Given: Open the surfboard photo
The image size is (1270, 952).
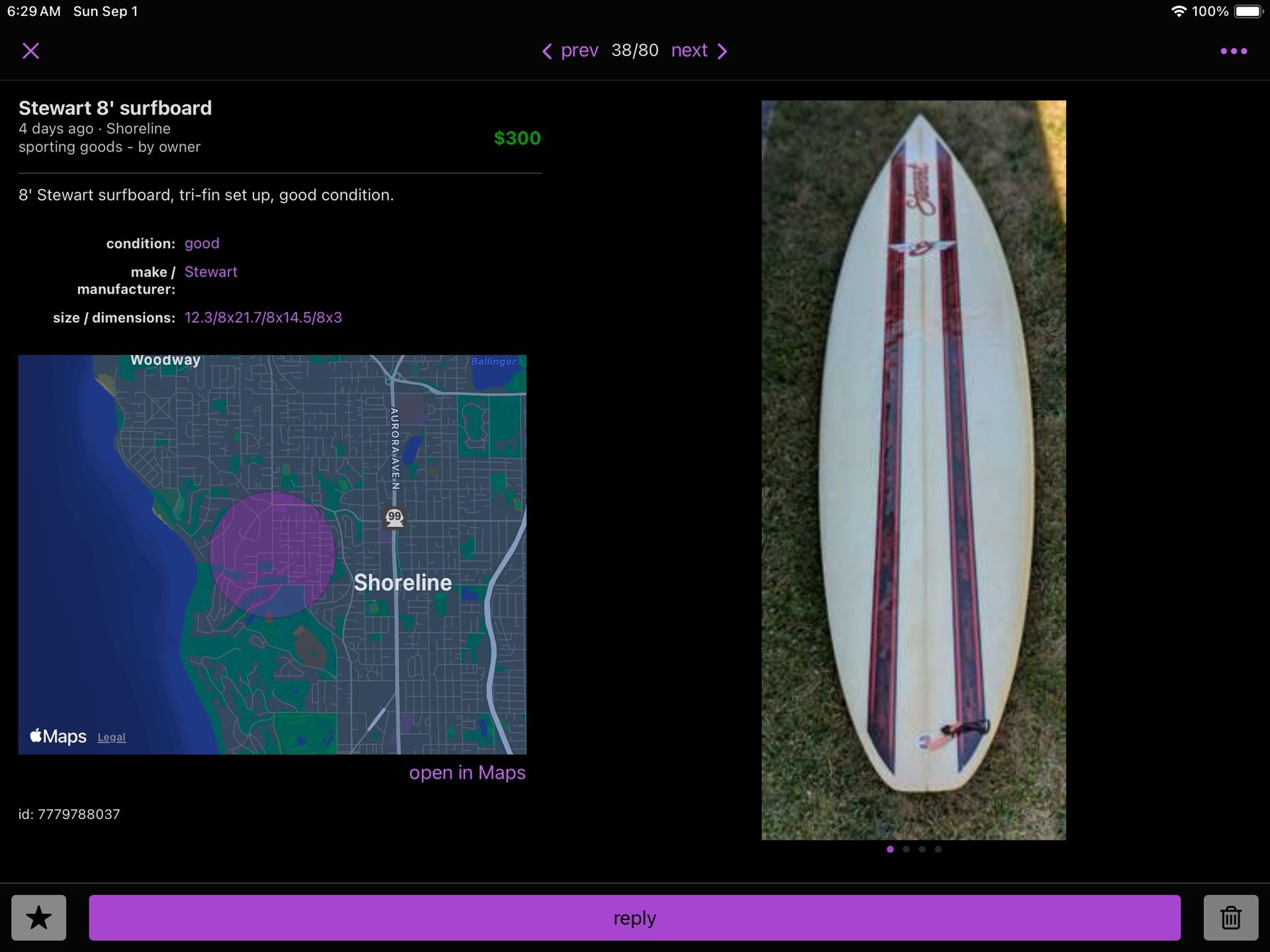Looking at the screenshot, I should coord(913,470).
